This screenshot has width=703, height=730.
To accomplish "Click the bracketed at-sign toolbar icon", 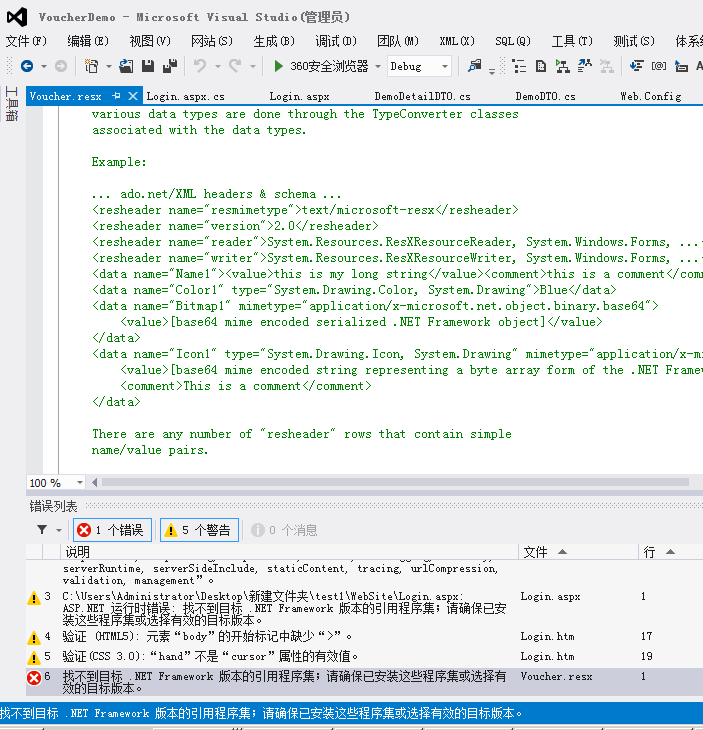I will (x=658, y=66).
